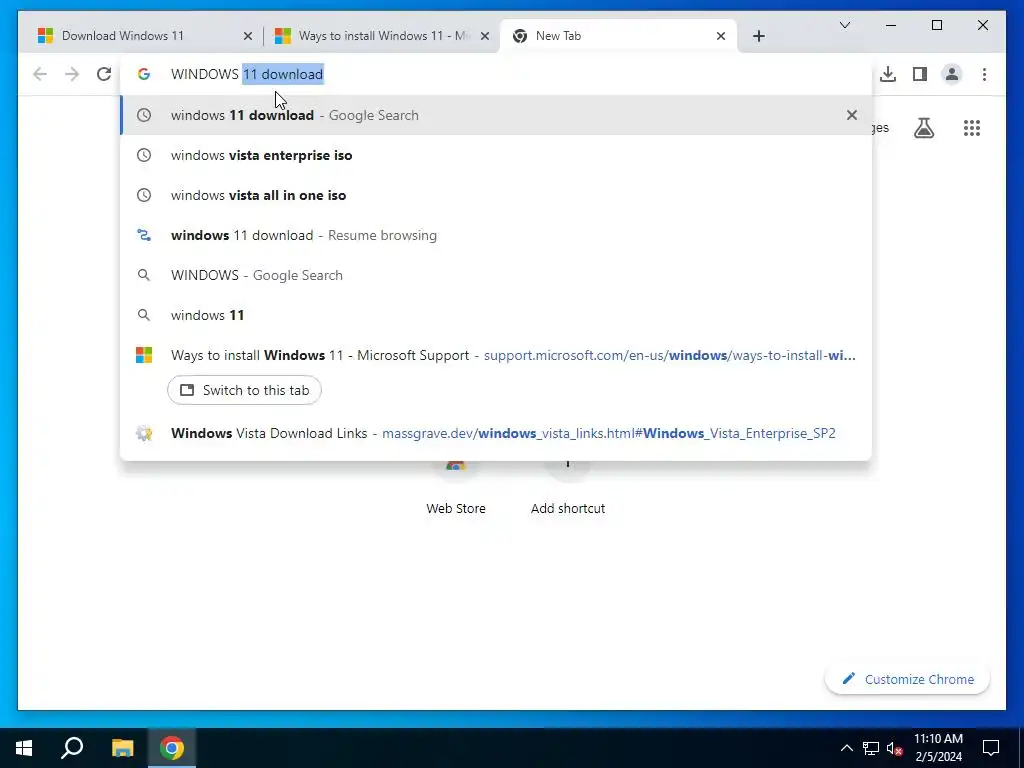Show hidden system tray icons
This screenshot has height=768, width=1024.
coord(846,748)
